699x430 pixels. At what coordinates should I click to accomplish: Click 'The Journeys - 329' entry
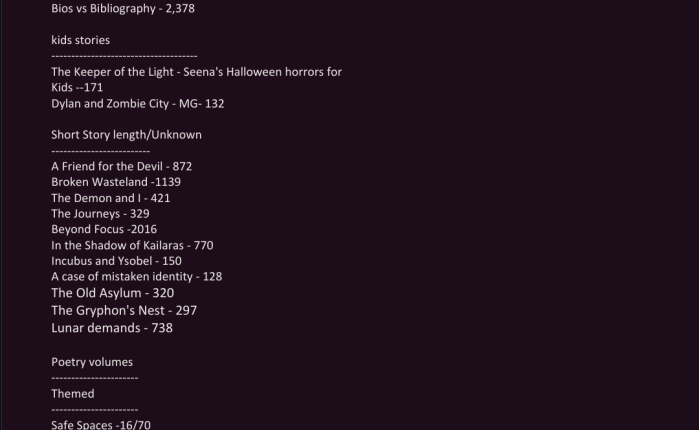pos(100,213)
